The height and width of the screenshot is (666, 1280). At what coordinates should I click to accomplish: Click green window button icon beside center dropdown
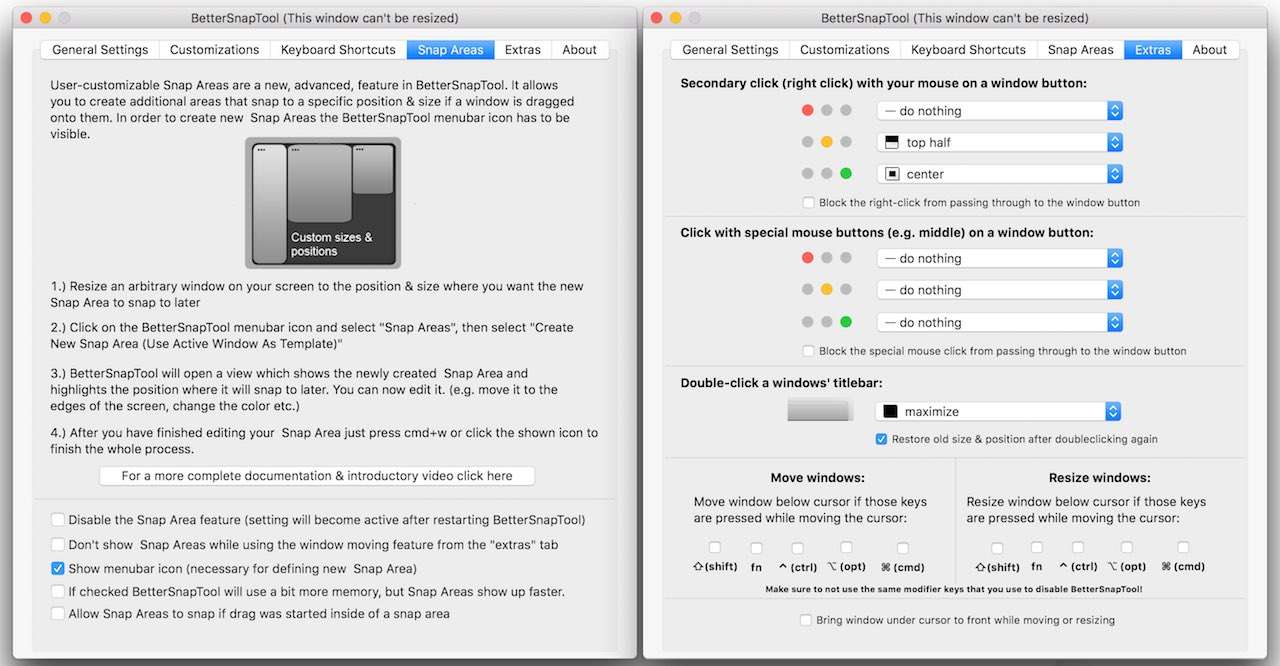point(846,174)
